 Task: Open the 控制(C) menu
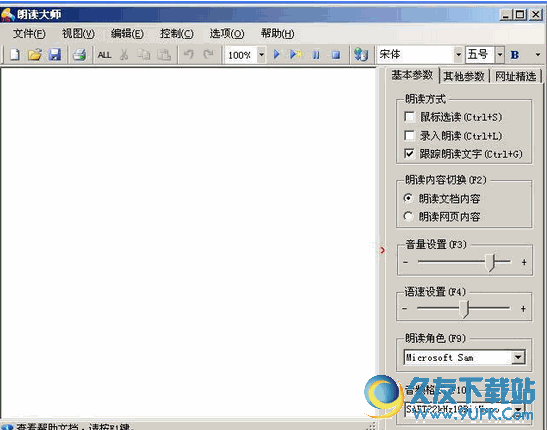[x=177, y=34]
